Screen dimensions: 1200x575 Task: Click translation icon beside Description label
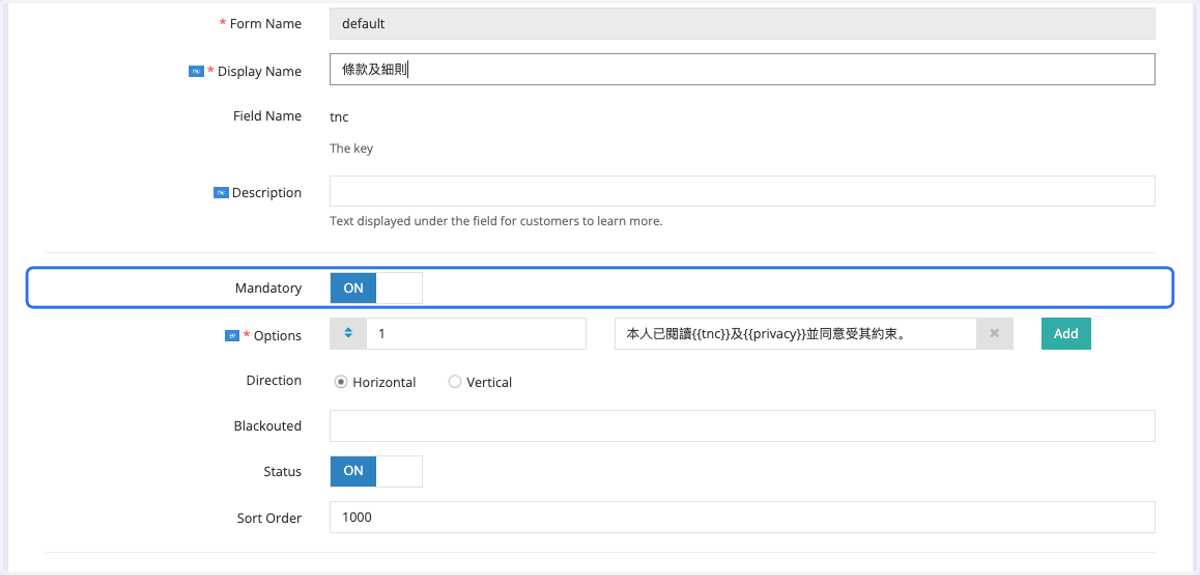point(221,193)
